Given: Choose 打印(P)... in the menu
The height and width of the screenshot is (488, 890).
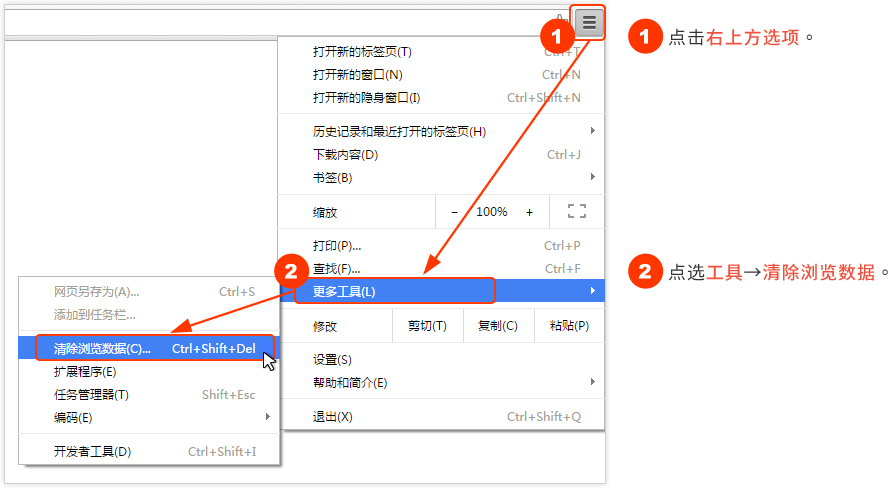Looking at the screenshot, I should 337,246.
